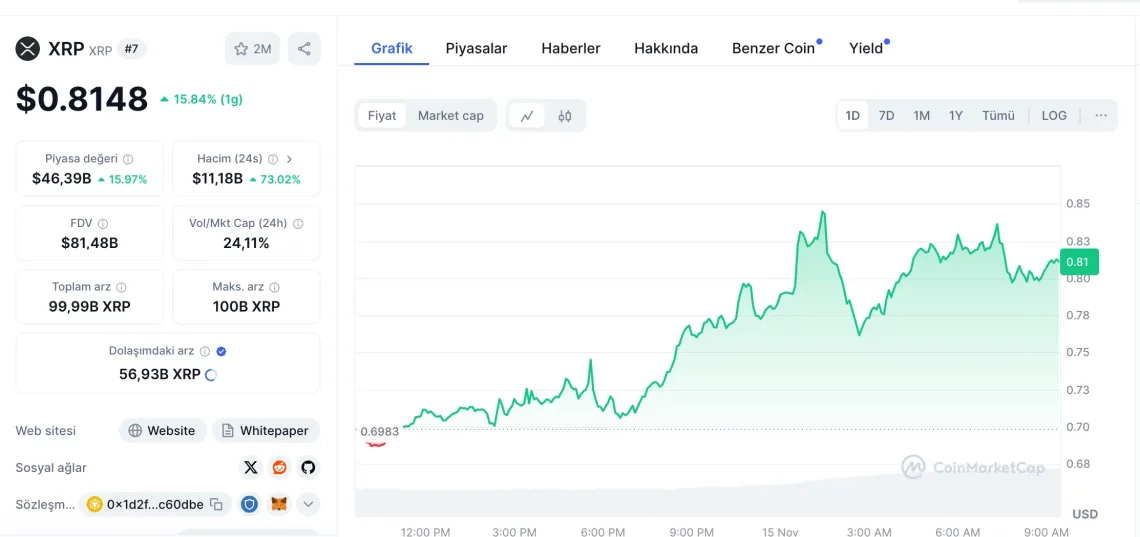The width and height of the screenshot is (1140, 537).
Task: Open the GitHub social link
Action: pyautogui.click(x=309, y=467)
